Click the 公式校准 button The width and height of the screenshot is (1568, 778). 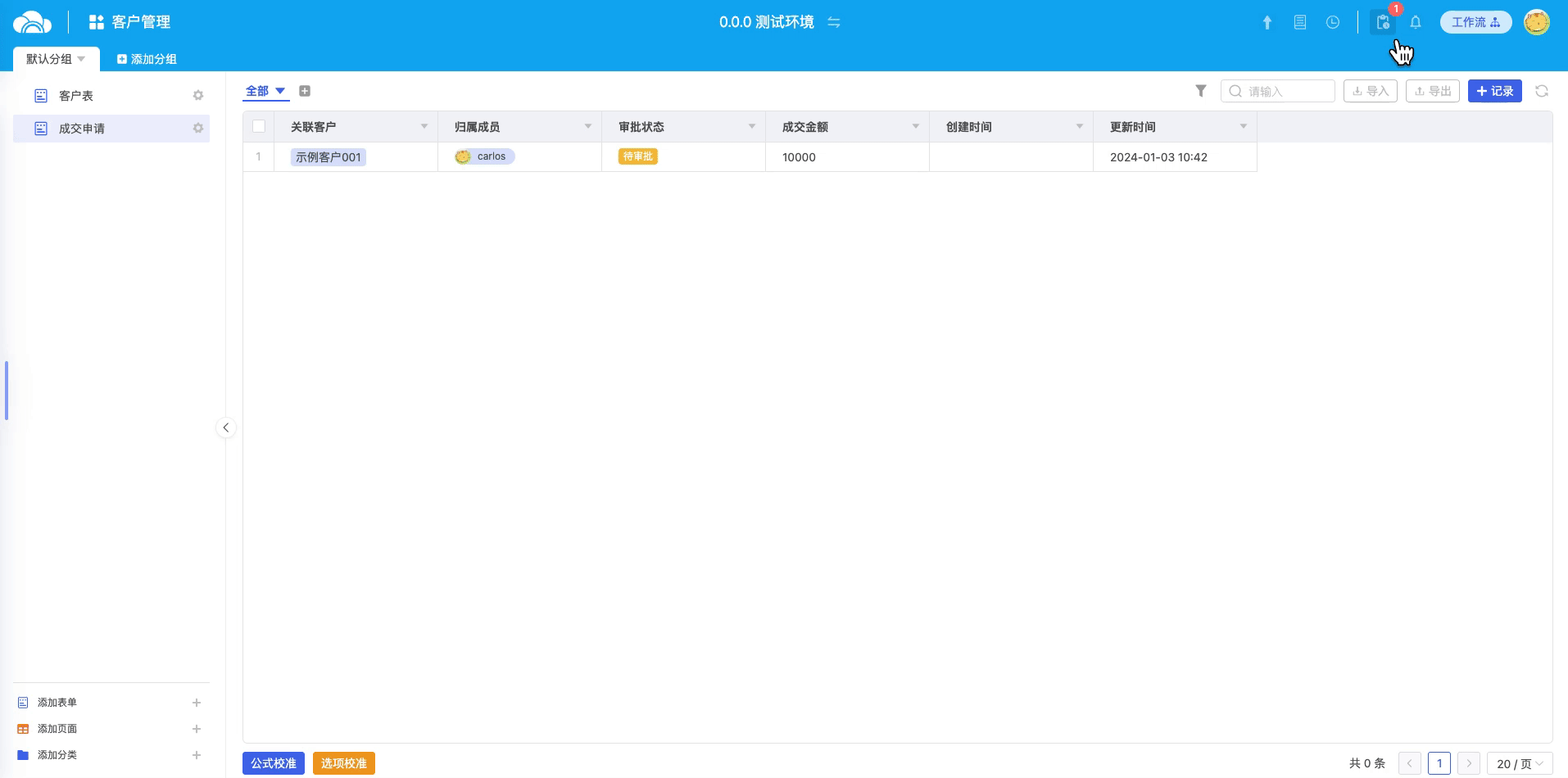coord(274,763)
